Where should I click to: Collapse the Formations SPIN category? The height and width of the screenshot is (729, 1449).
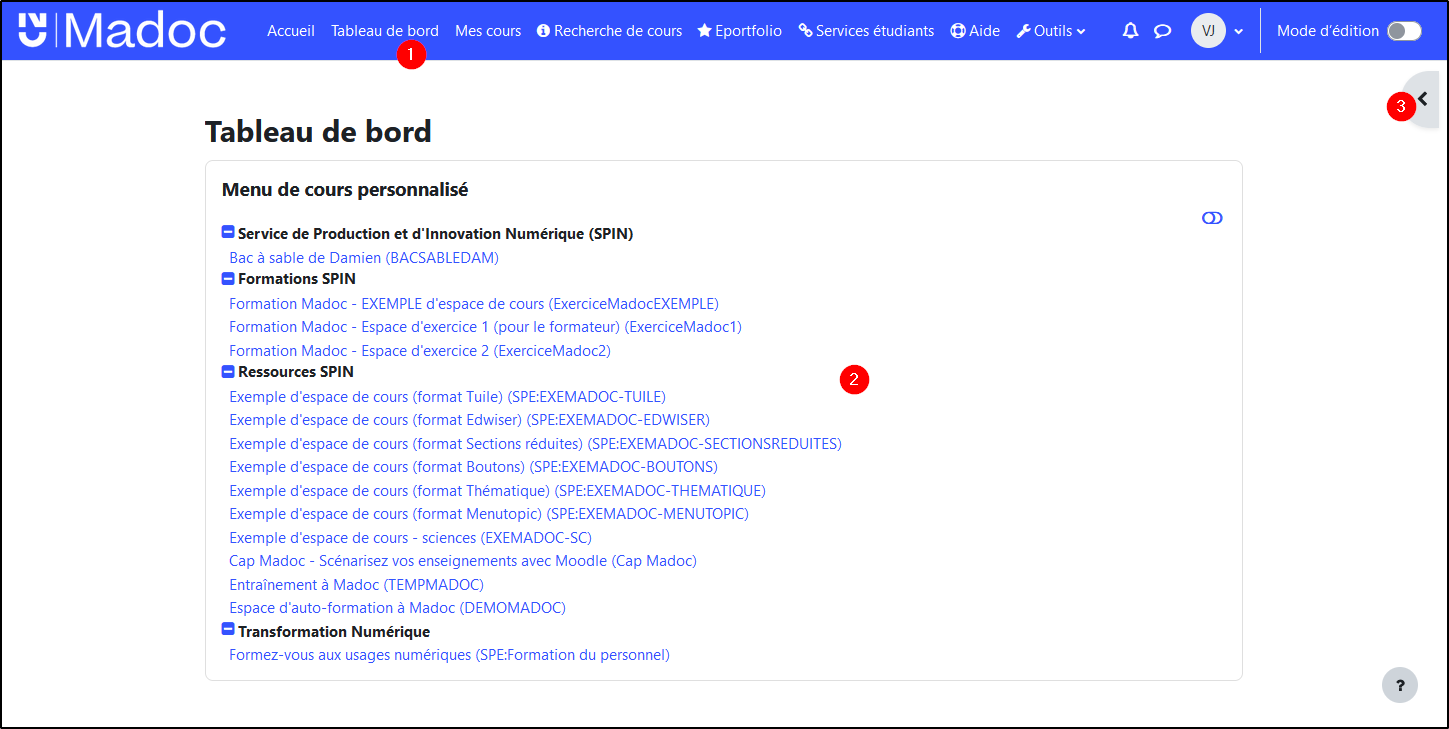click(x=228, y=279)
